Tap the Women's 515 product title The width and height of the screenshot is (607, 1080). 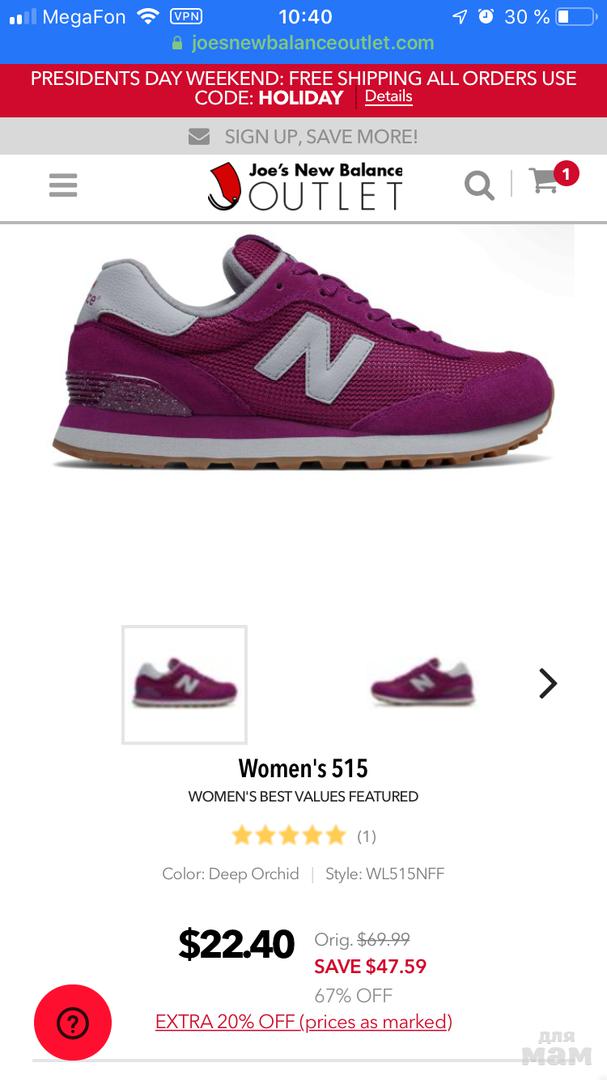point(303,767)
